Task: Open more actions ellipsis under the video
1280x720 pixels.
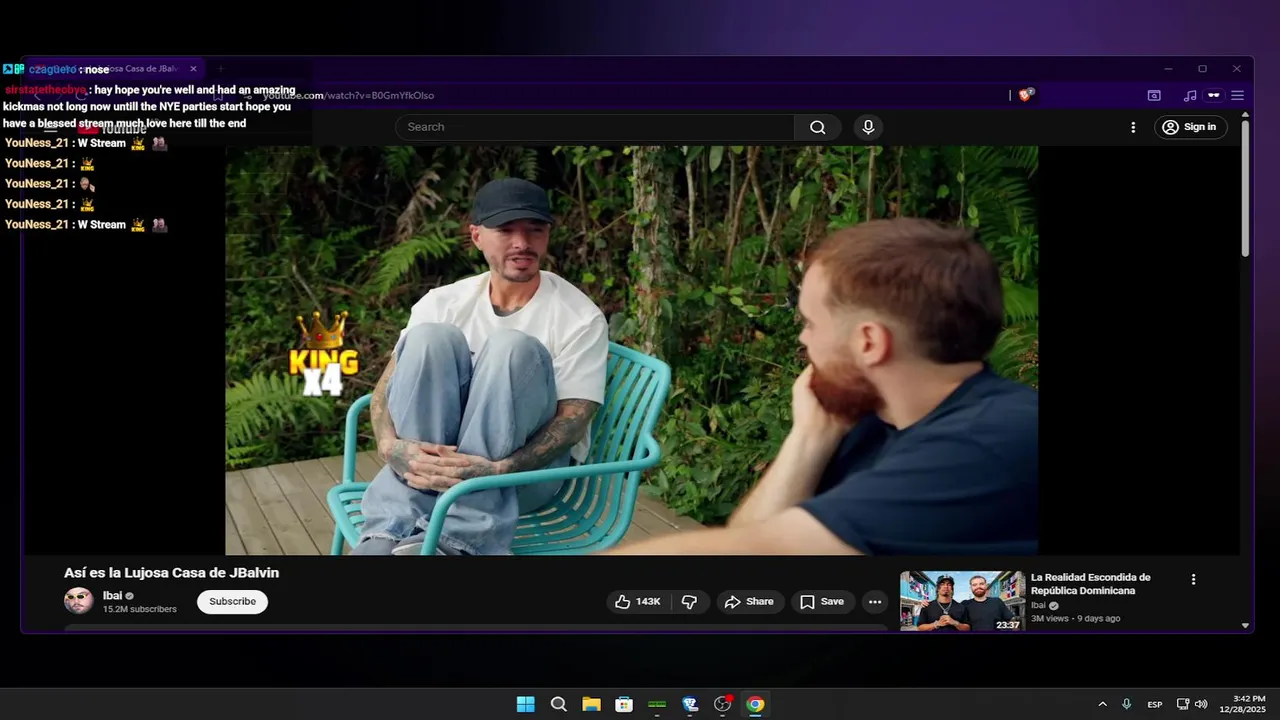Action: click(x=875, y=601)
